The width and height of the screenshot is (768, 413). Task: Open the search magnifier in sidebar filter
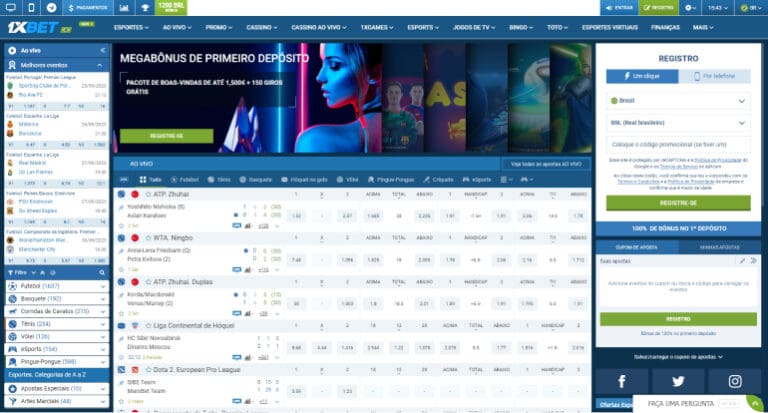click(102, 272)
